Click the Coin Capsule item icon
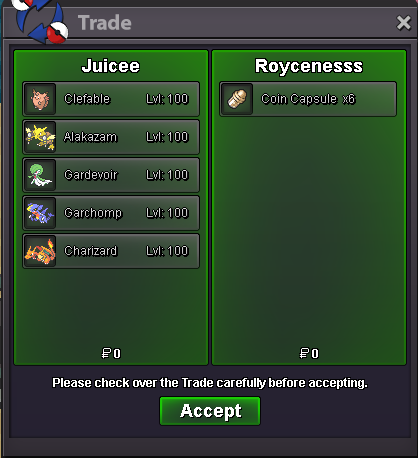This screenshot has height=458, width=418. (x=237, y=99)
